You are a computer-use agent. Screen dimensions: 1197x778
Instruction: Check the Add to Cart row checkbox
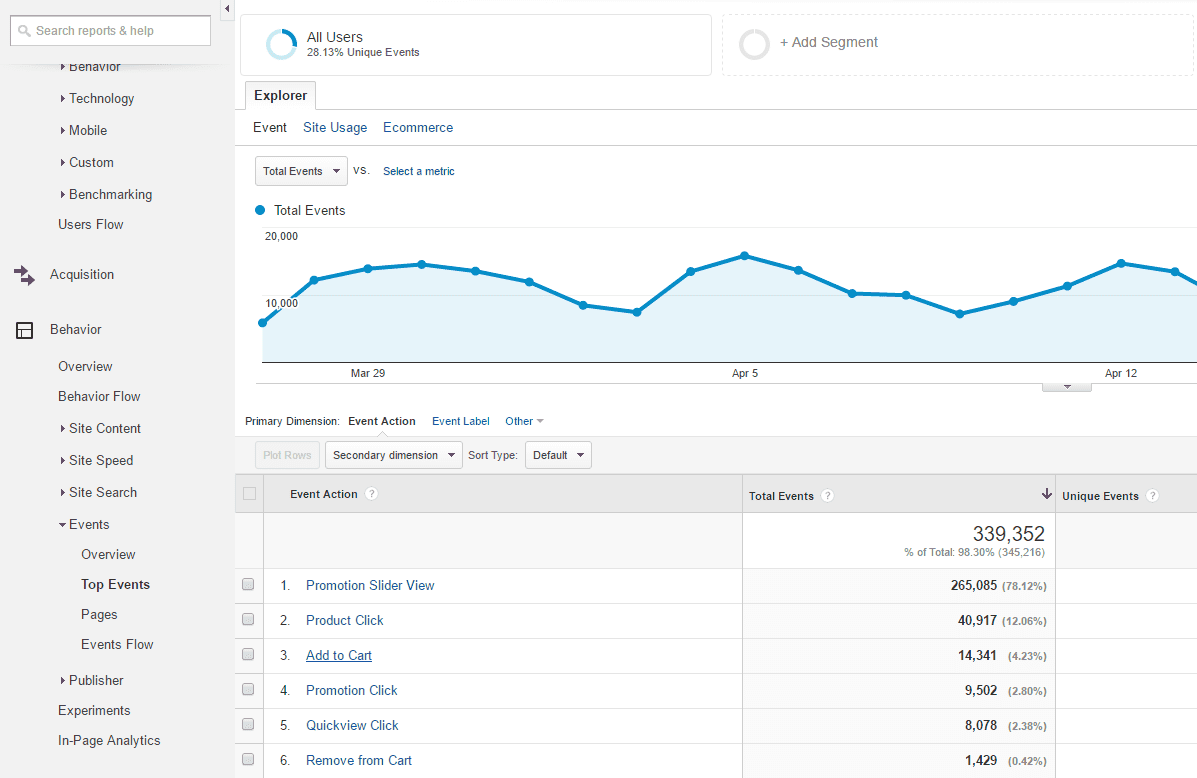247,654
